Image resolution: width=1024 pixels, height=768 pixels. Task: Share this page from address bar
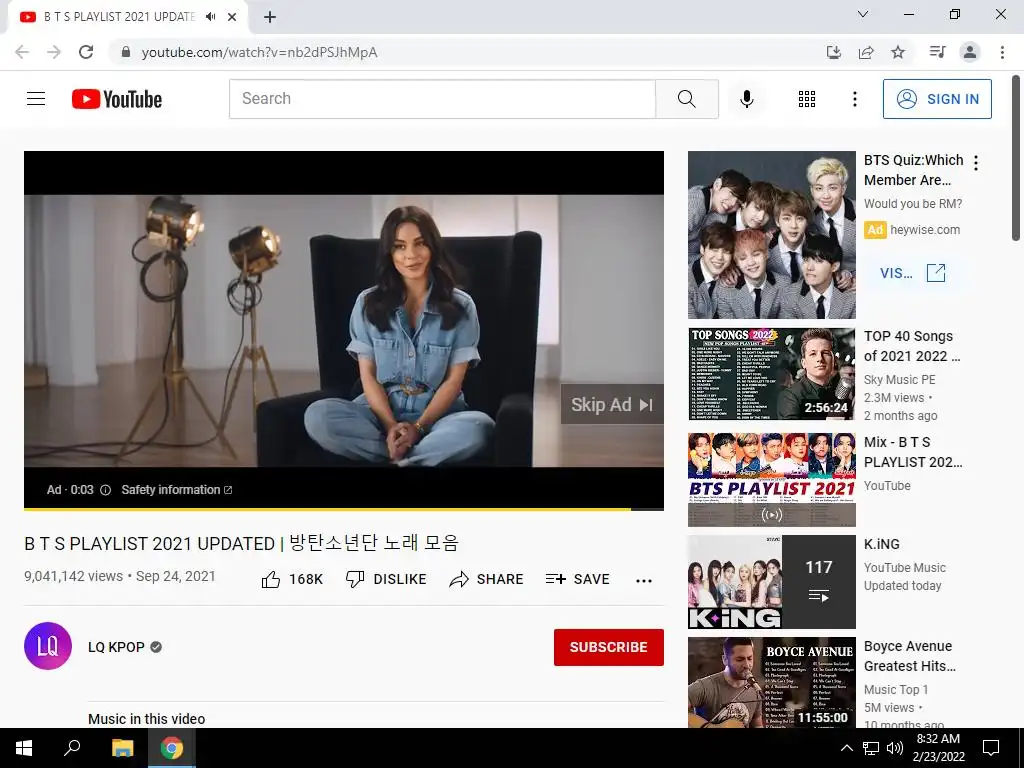(866, 52)
